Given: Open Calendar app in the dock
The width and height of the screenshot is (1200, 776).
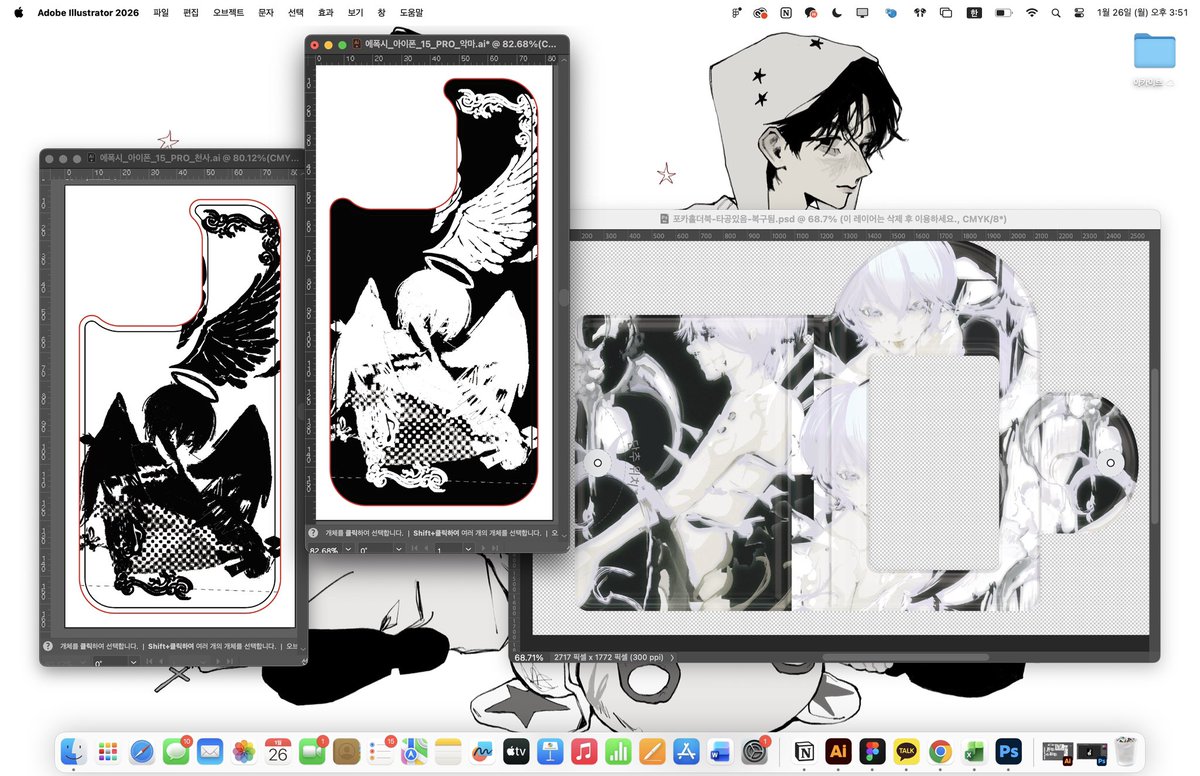Looking at the screenshot, I should pos(278,751).
